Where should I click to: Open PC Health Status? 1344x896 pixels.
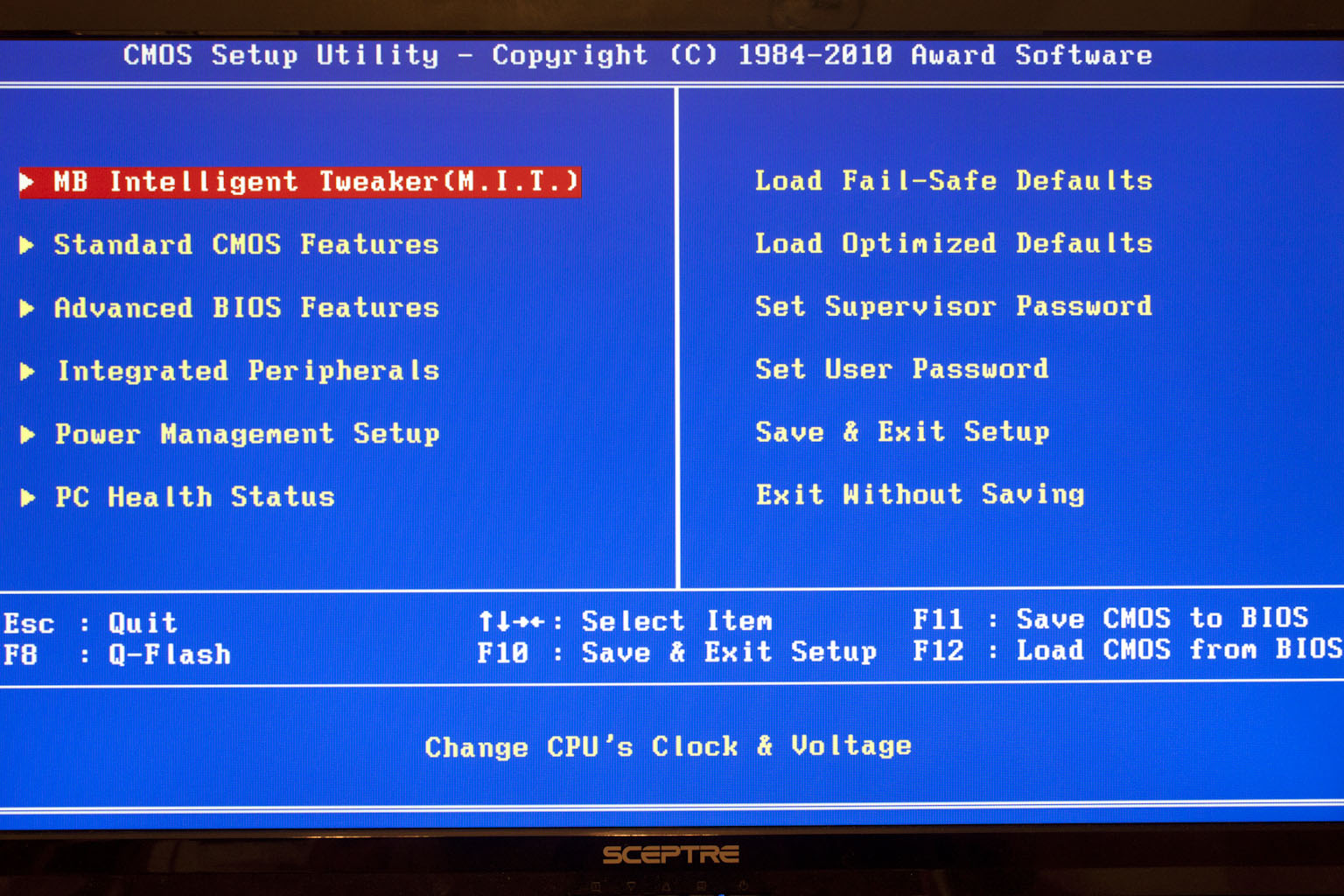(x=194, y=496)
